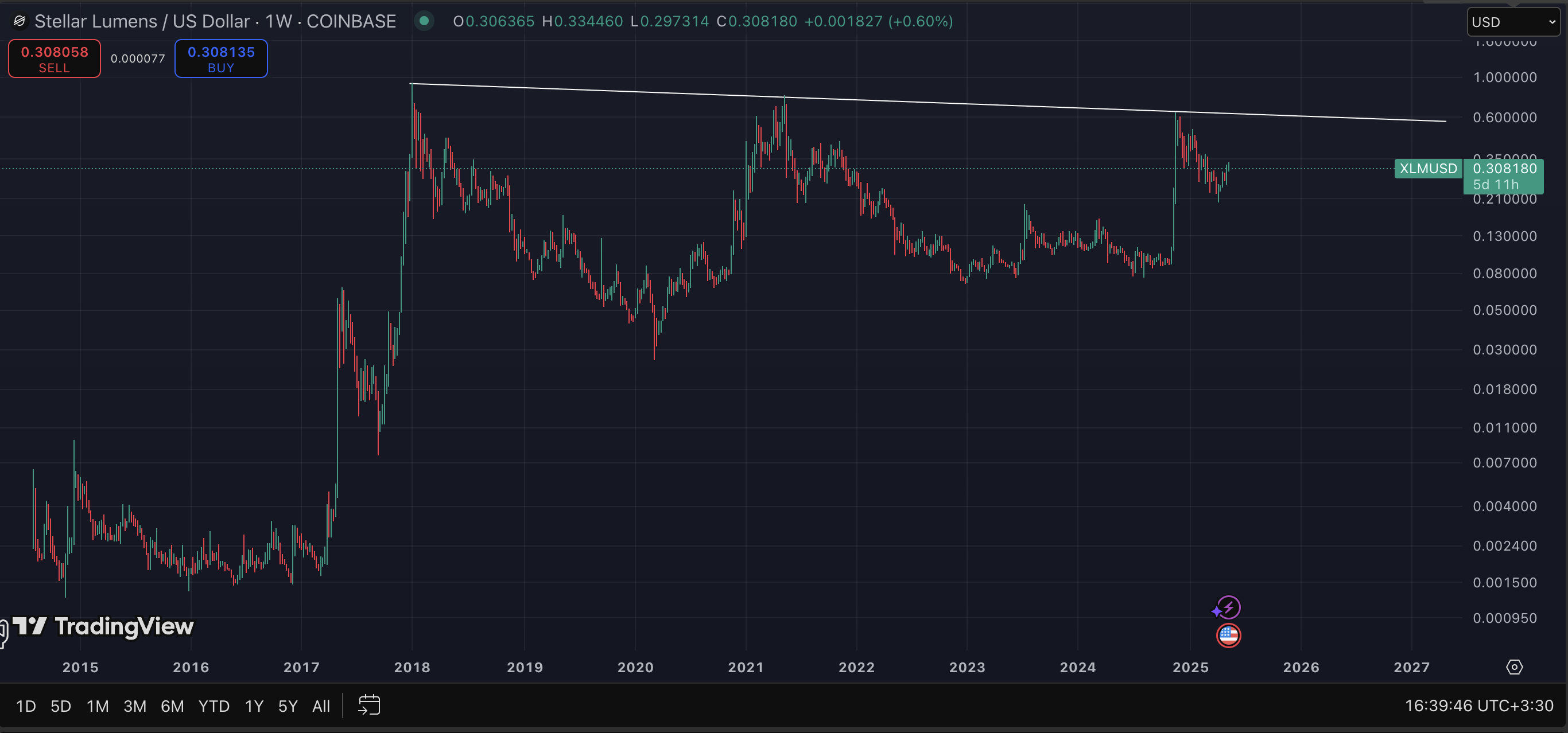The image size is (1568, 733).
Task: Click the 0.308135 BUY button
Action: tap(221, 59)
